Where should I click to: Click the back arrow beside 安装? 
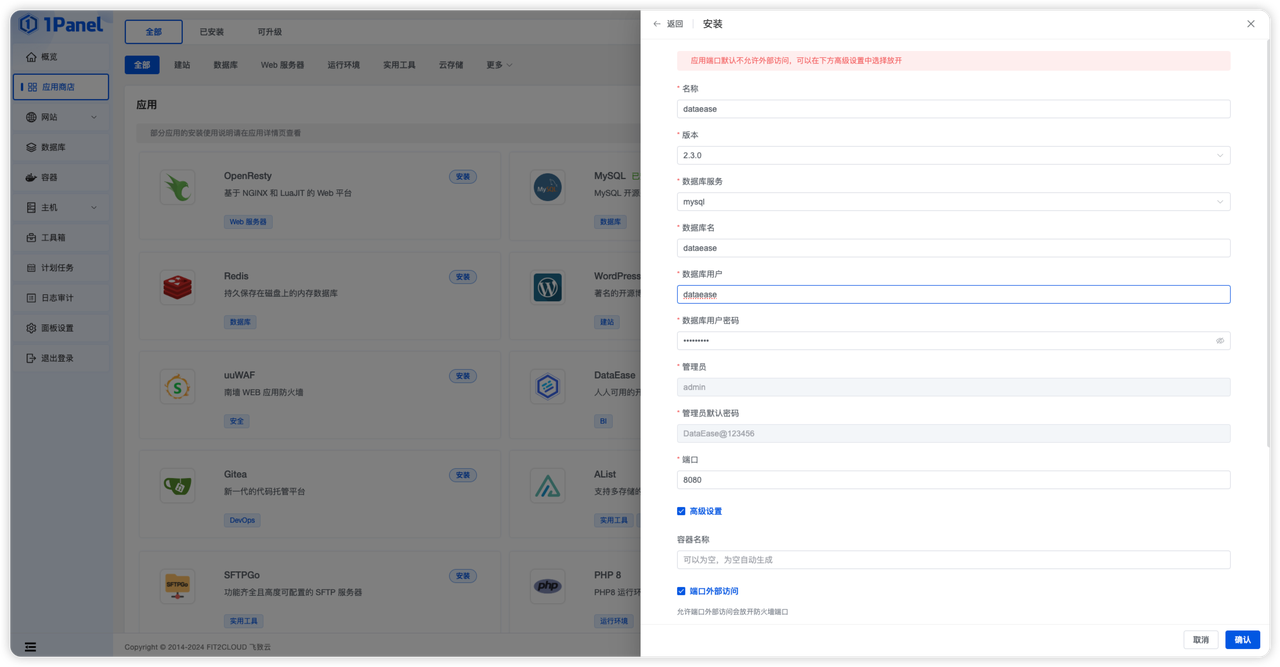(656, 23)
